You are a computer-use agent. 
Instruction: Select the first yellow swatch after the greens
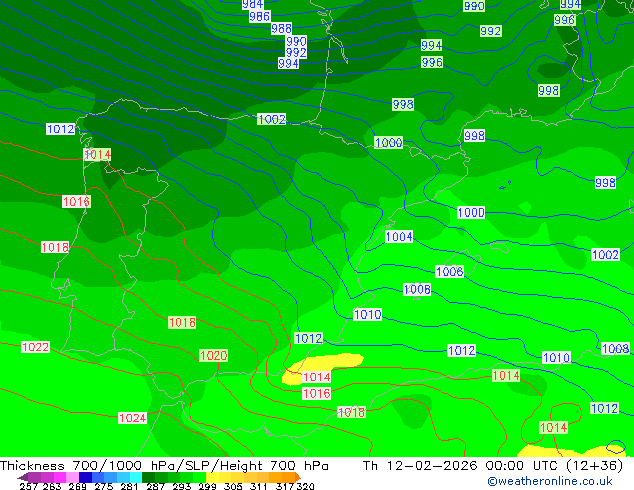click(x=212, y=477)
